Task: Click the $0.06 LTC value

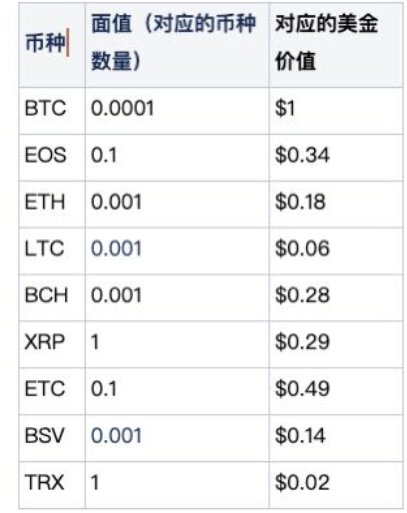Action: coord(302,248)
